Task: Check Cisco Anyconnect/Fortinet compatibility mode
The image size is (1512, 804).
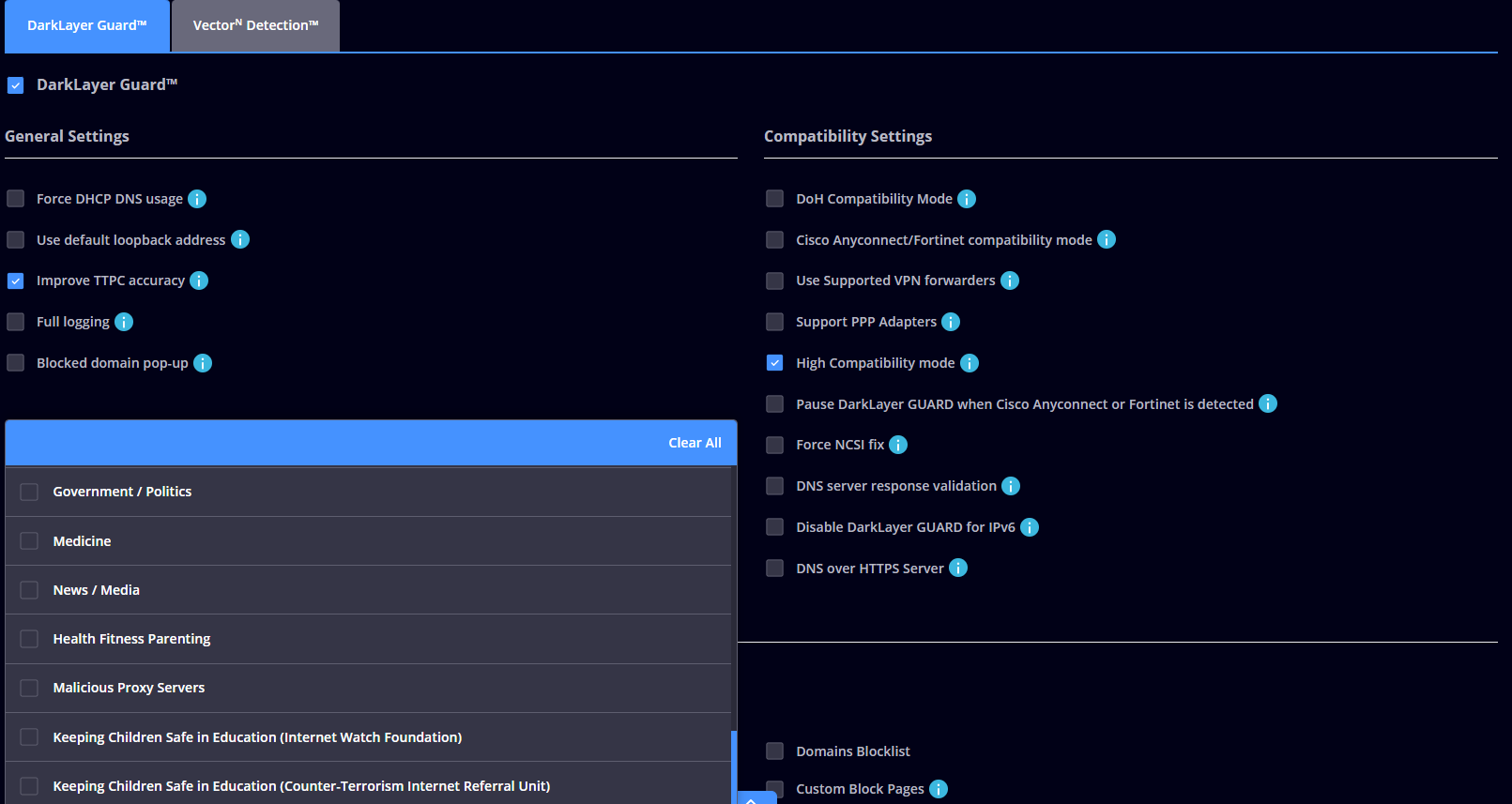Action: point(774,239)
